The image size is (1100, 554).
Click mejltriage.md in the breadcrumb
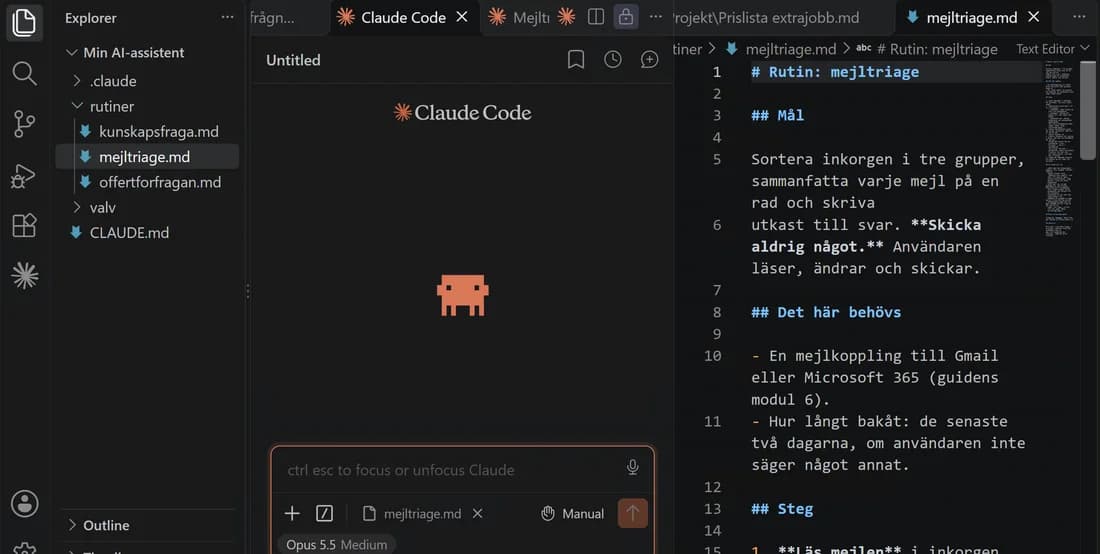790,48
